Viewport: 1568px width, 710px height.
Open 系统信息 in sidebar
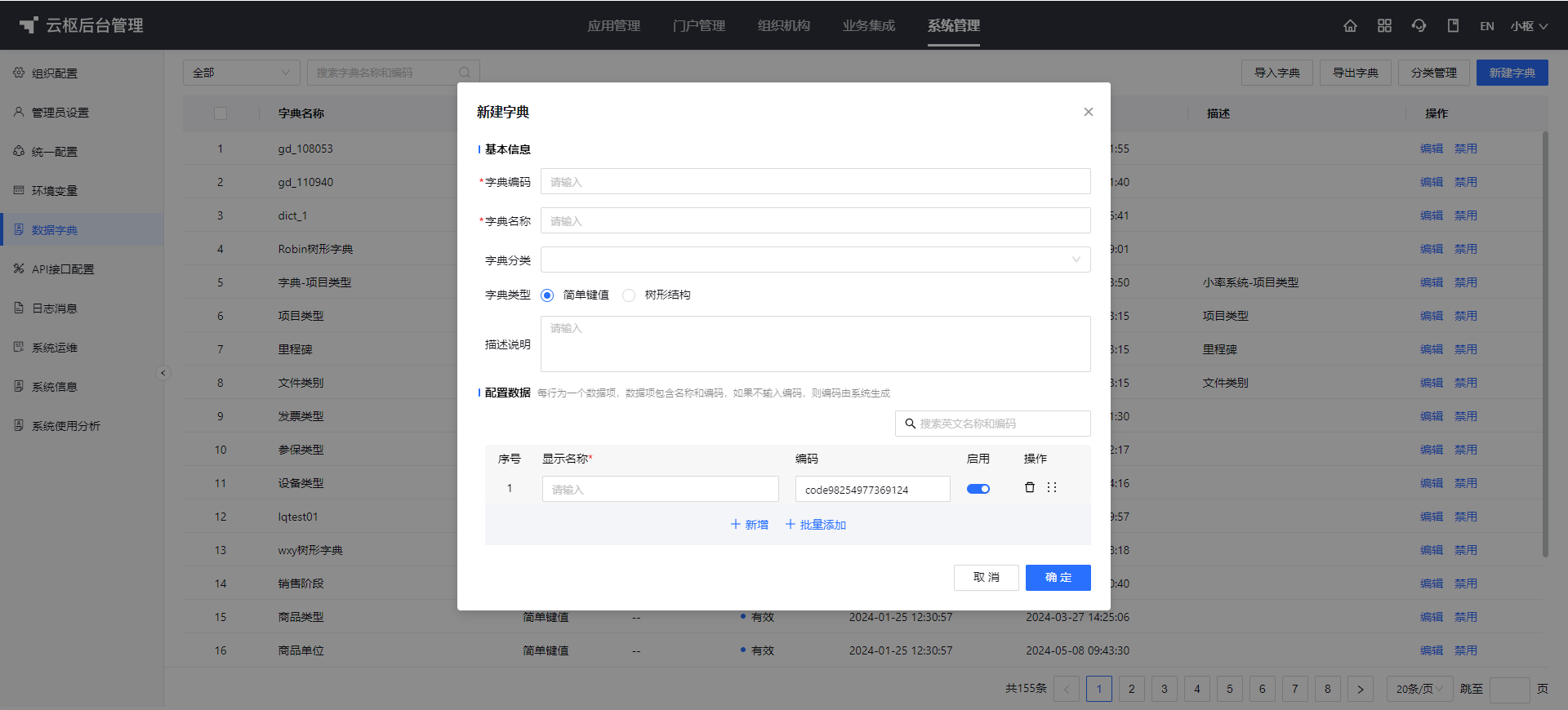point(82,387)
